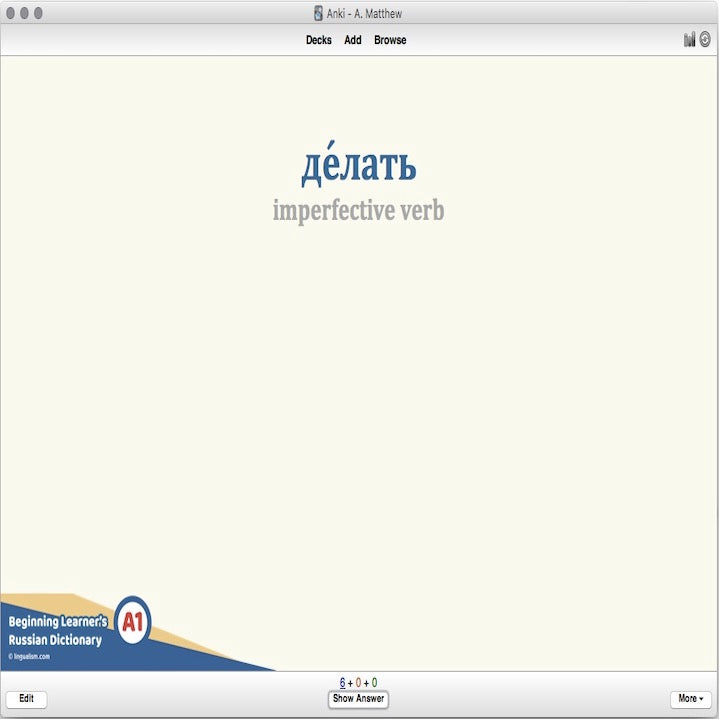Close the Anki window
Viewport: 719px width, 719px height.
click(x=10, y=13)
